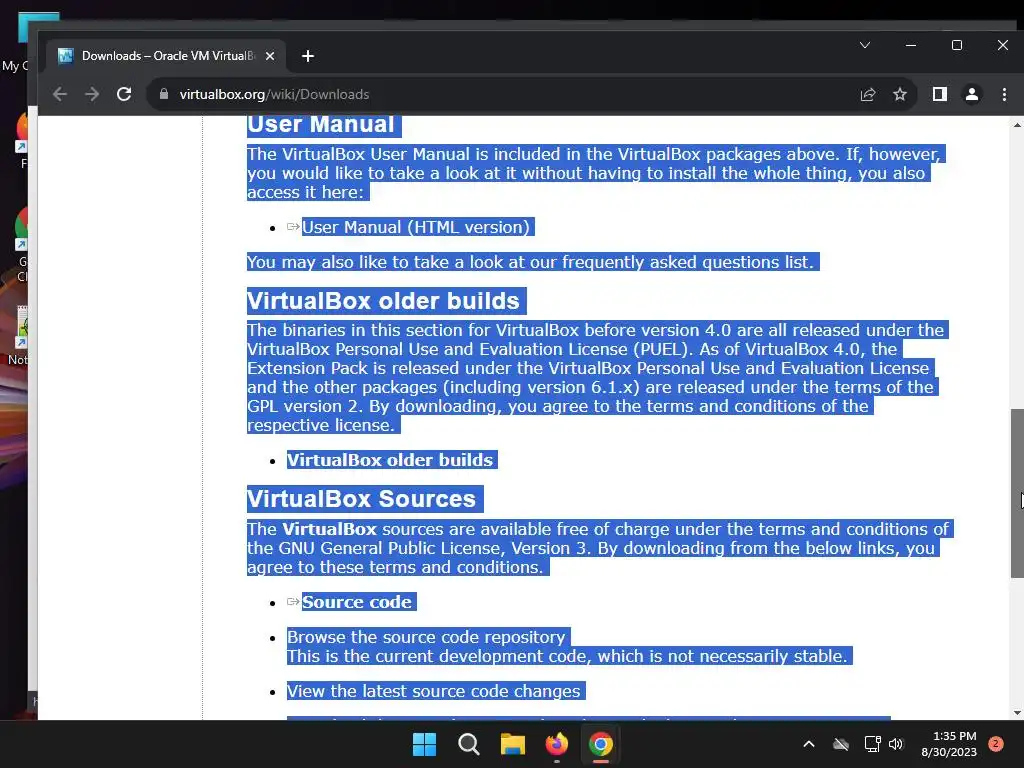1024x768 pixels.
Task: Show hidden system tray icons
Action: tap(808, 744)
